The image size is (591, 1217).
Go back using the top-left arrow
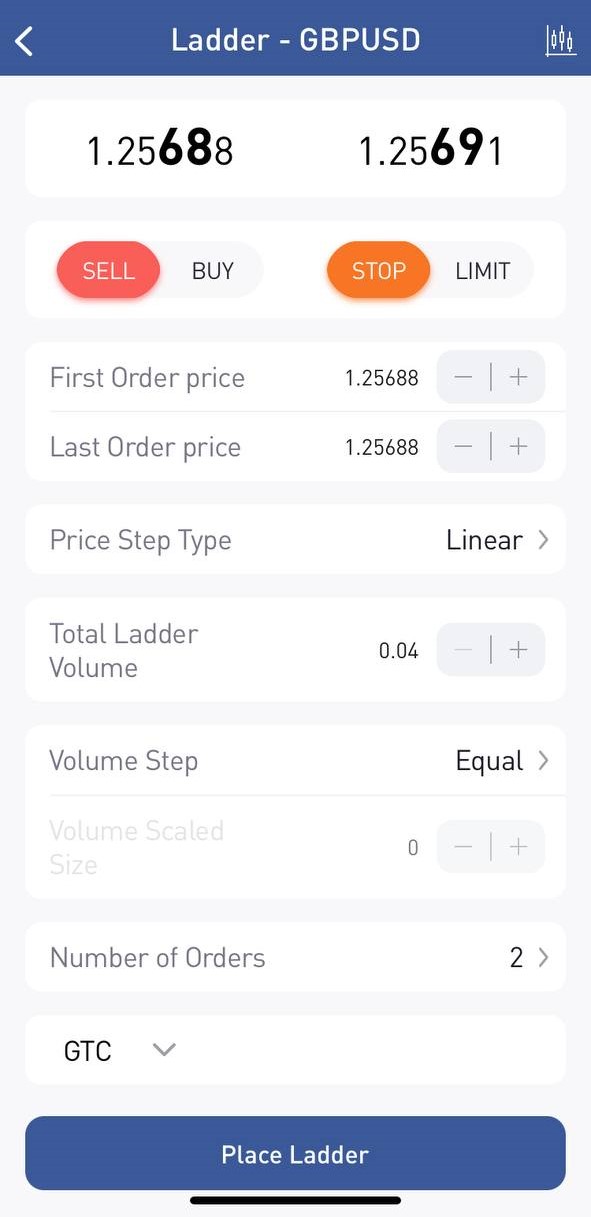25,41
